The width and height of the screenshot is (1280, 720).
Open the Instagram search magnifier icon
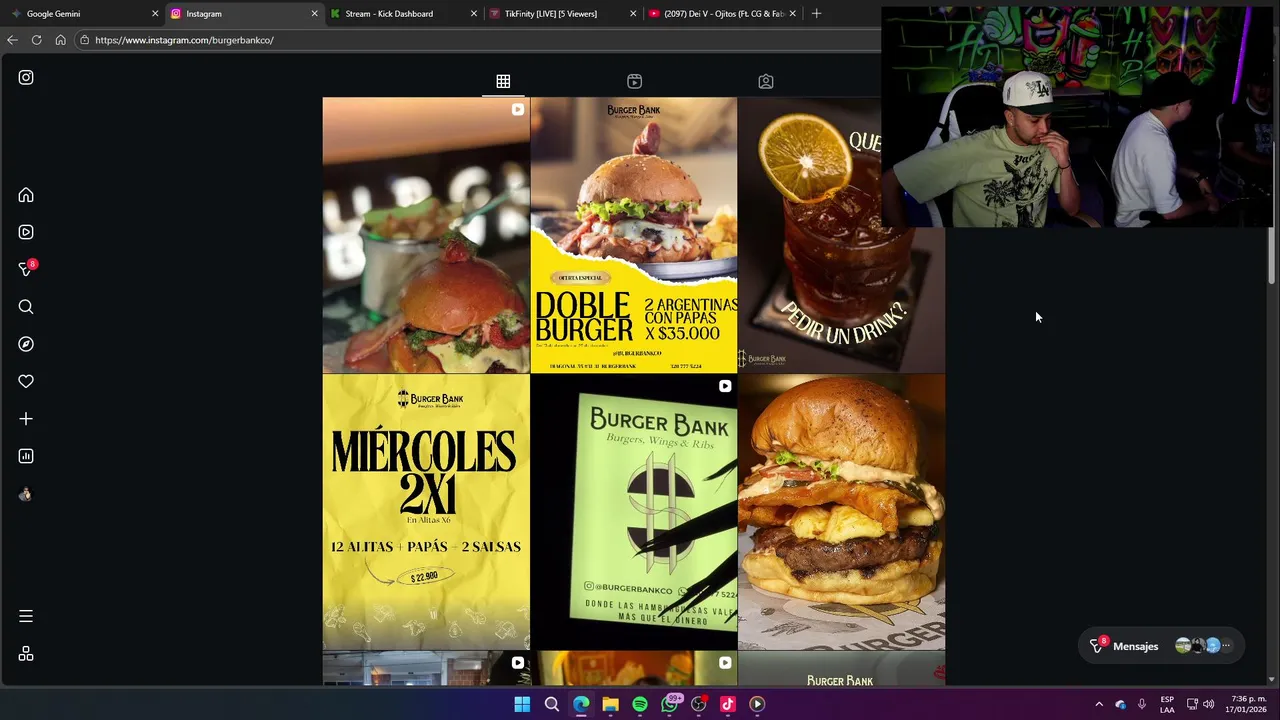coord(26,307)
